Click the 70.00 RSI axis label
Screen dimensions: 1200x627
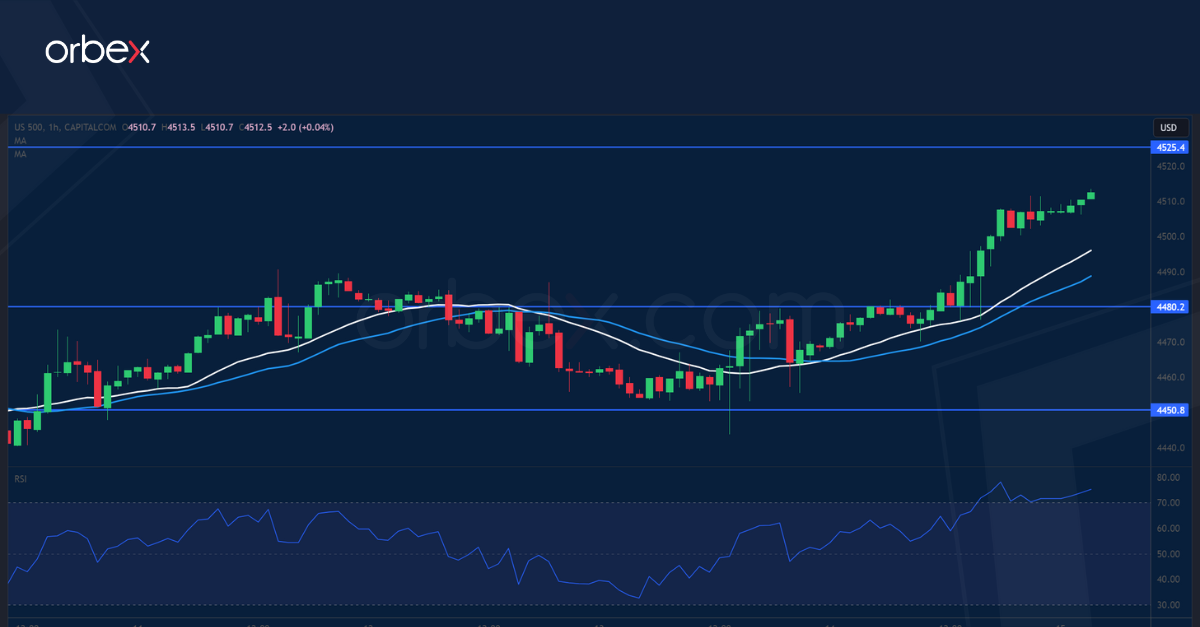(x=1171, y=503)
